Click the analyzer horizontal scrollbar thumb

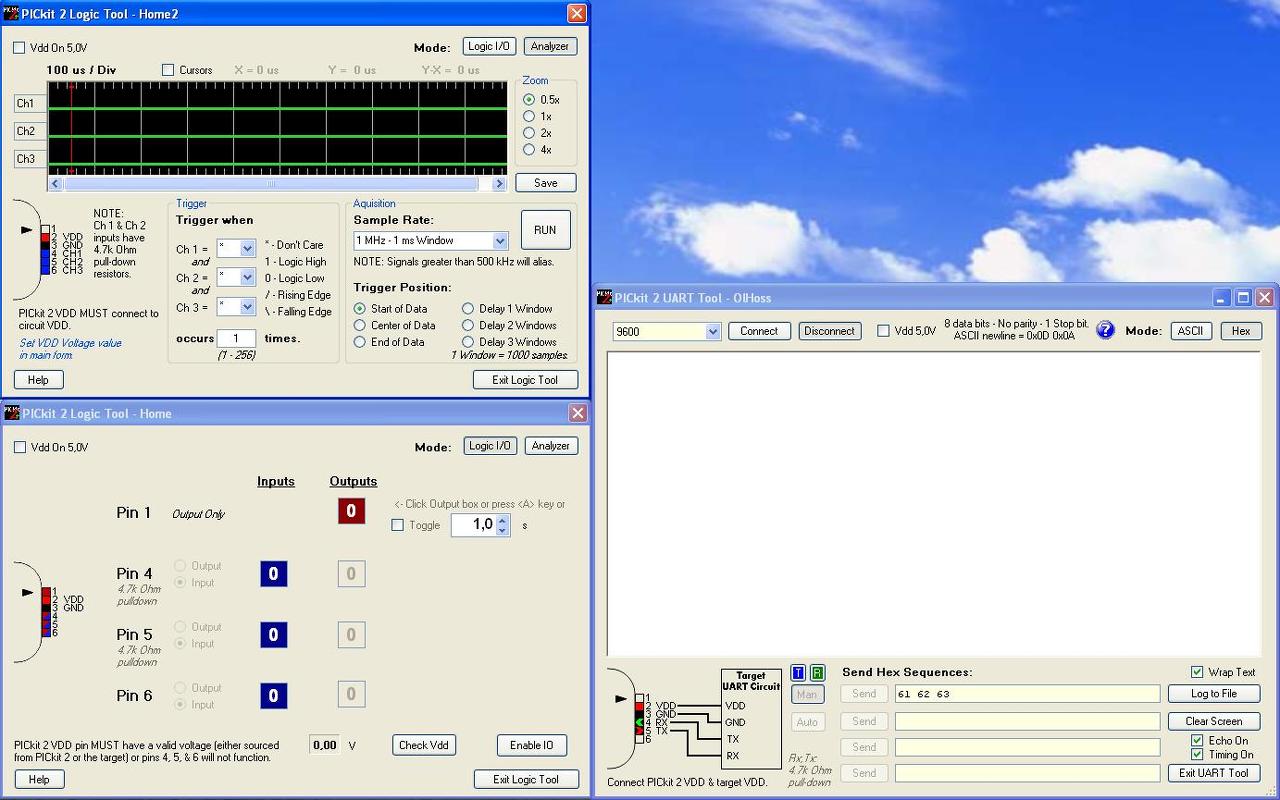coord(271,183)
